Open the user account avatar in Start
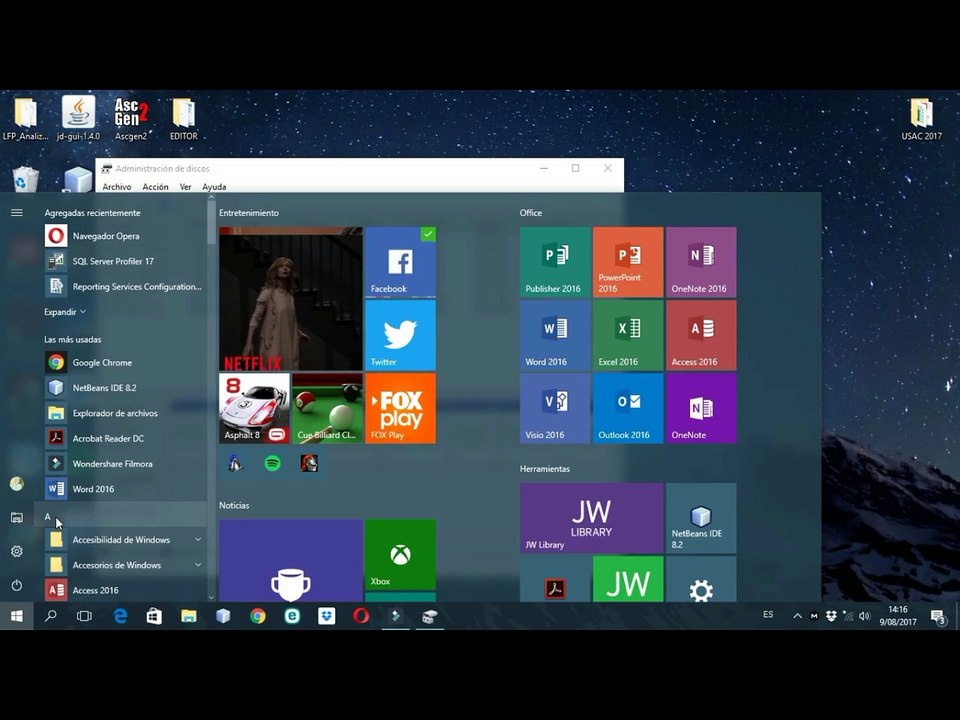The image size is (960, 720). click(17, 484)
